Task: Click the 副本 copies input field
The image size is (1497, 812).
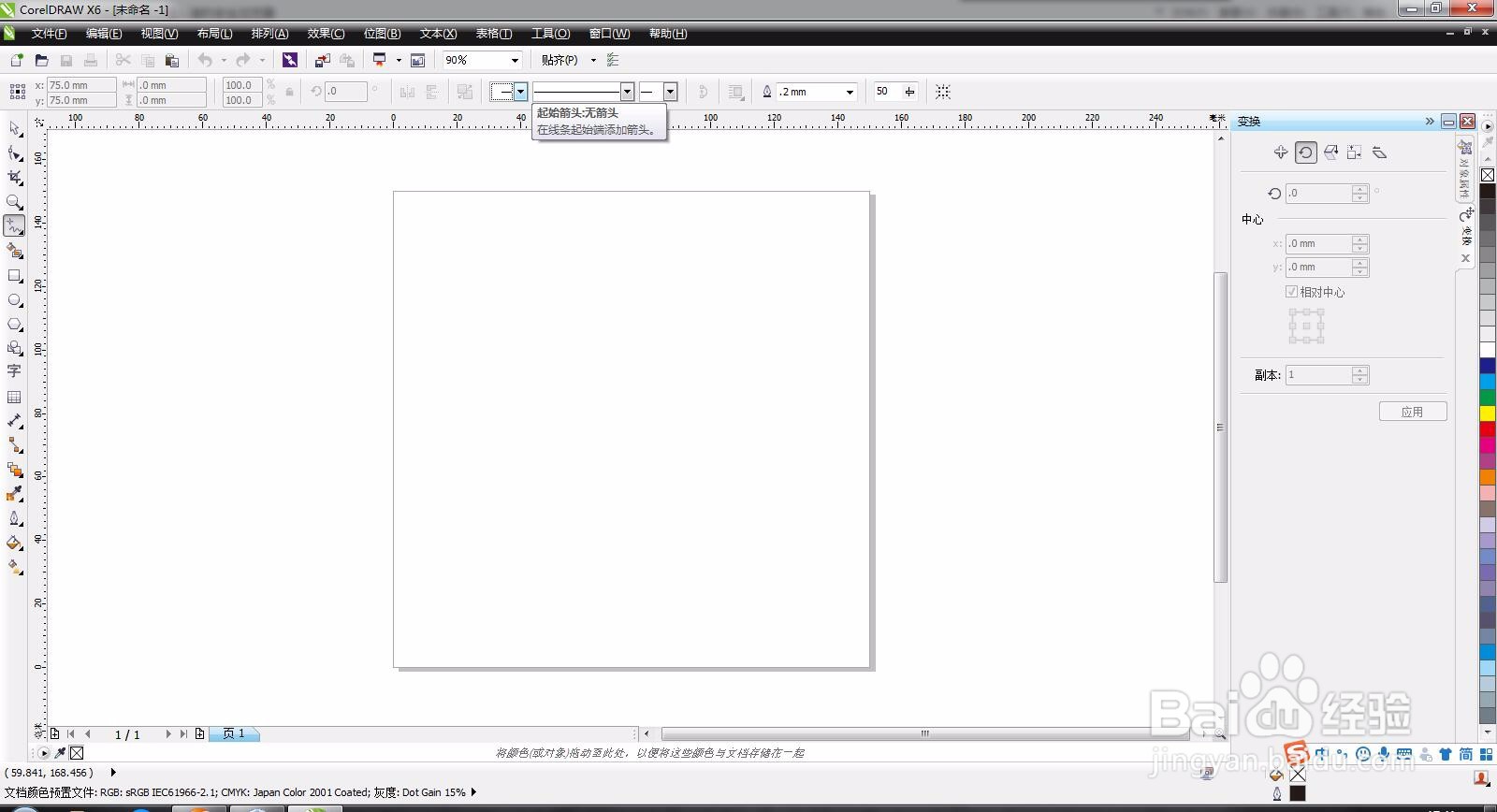Action: (x=1319, y=375)
